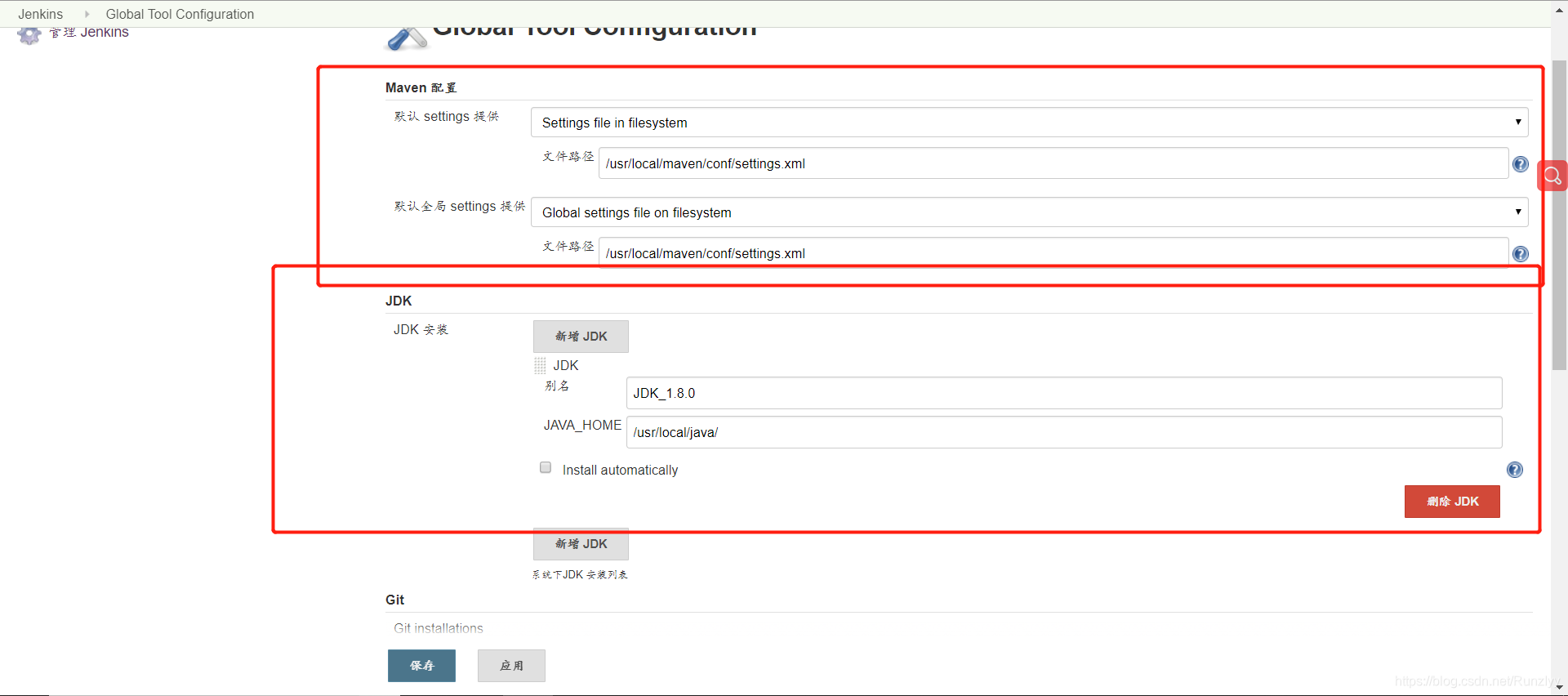Image resolution: width=1568 pixels, height=696 pixels.
Task: Focus the default settings file path field
Action: [x=1053, y=163]
